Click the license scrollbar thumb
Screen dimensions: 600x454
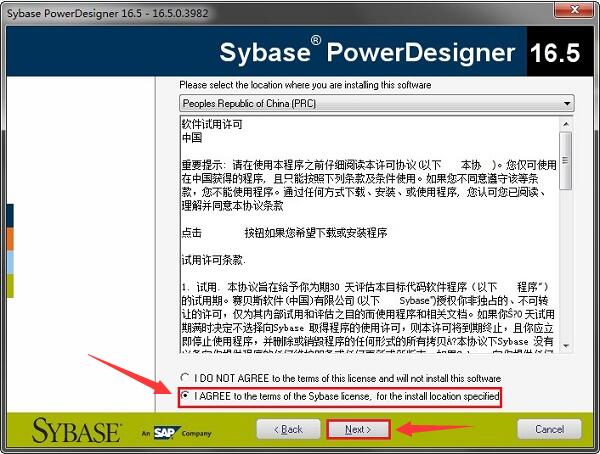pos(566,160)
